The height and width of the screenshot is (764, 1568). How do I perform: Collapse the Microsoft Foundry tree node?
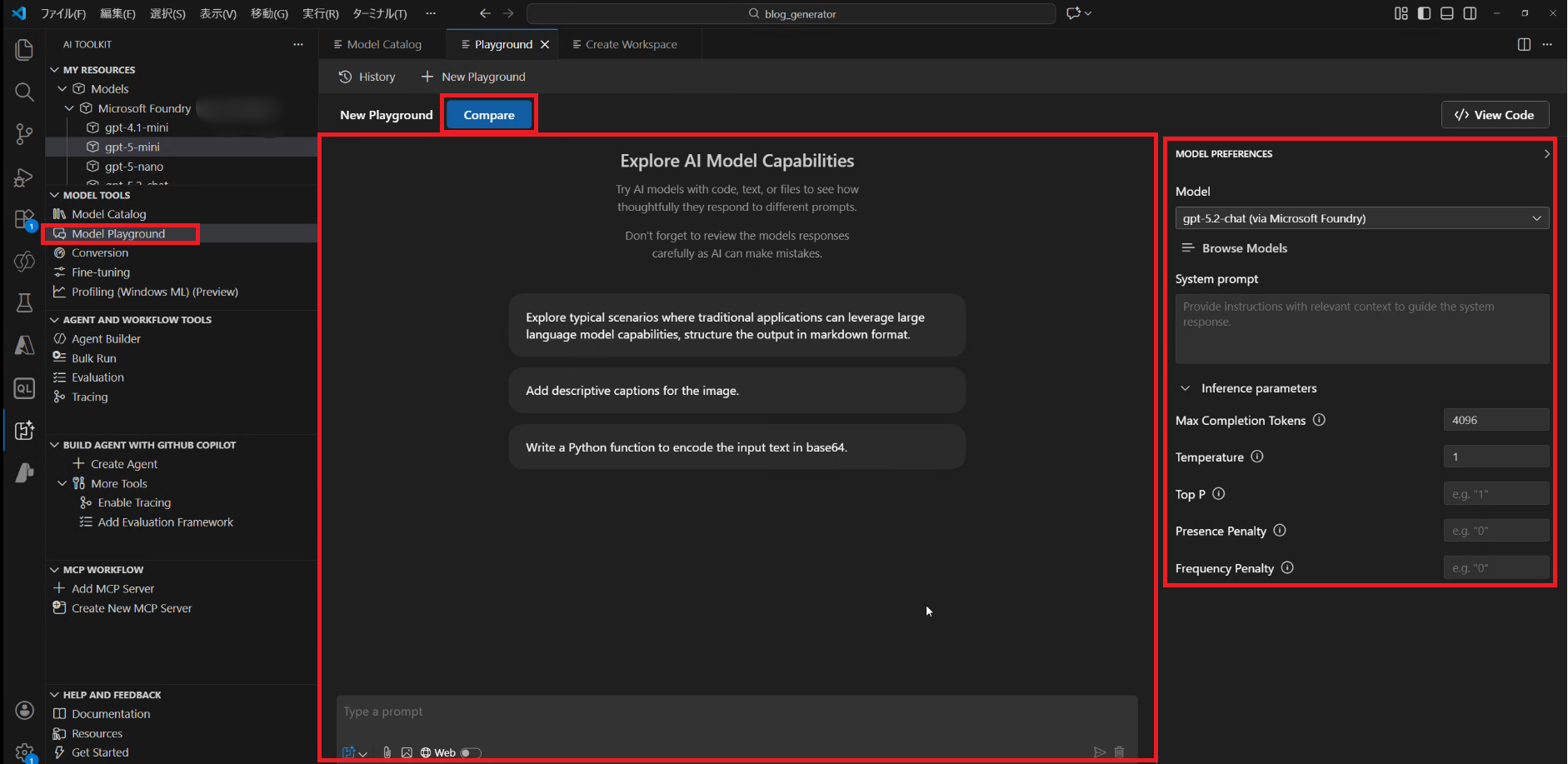pyautogui.click(x=69, y=108)
